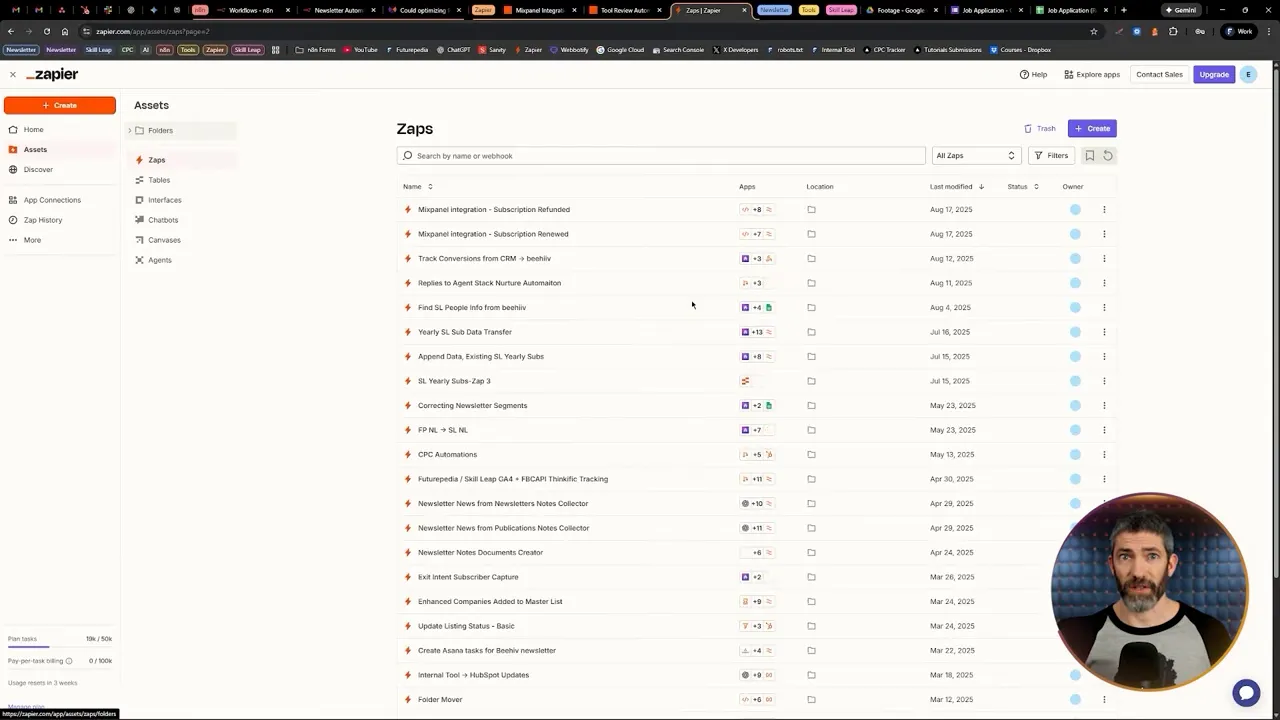Open the chat support bubble
This screenshot has width=1280, height=720.
click(x=1246, y=692)
